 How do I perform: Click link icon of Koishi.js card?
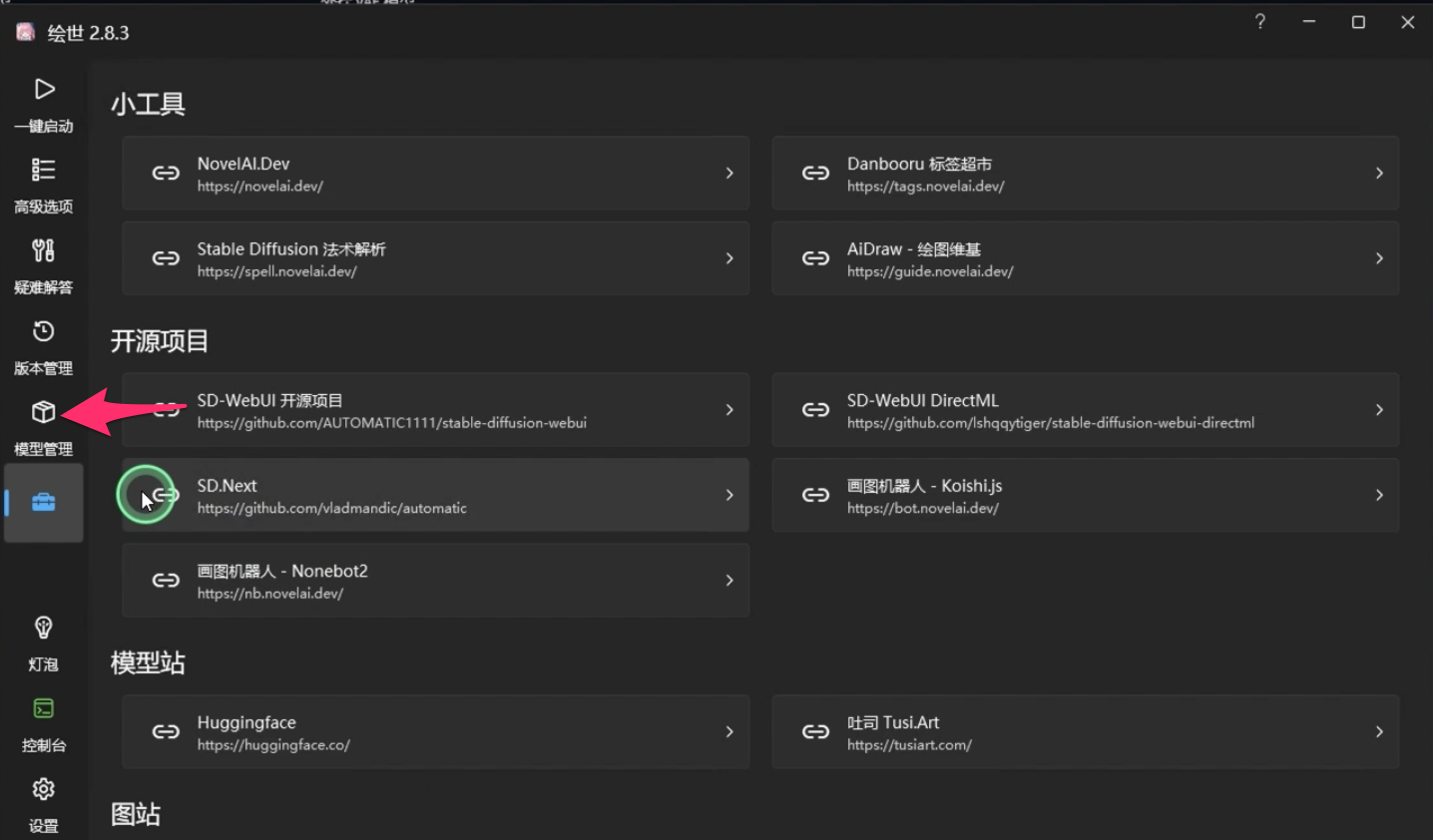click(815, 495)
